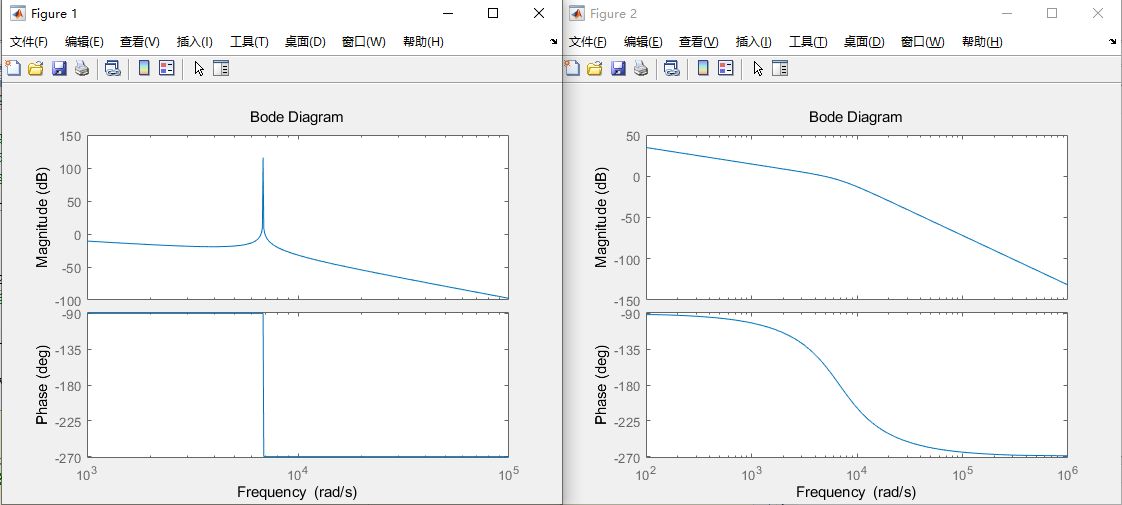Select the Edit Plot arrow in Figure 1

199,69
